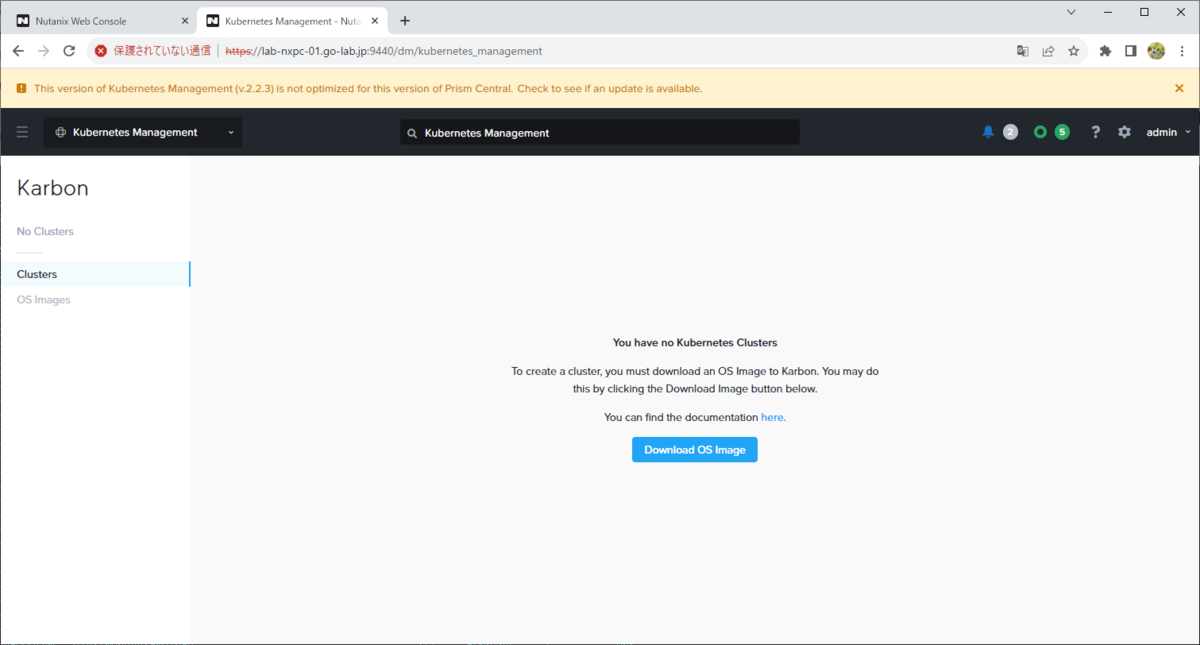The height and width of the screenshot is (645, 1200).
Task: Go forward in browser history
Action: pos(43,51)
